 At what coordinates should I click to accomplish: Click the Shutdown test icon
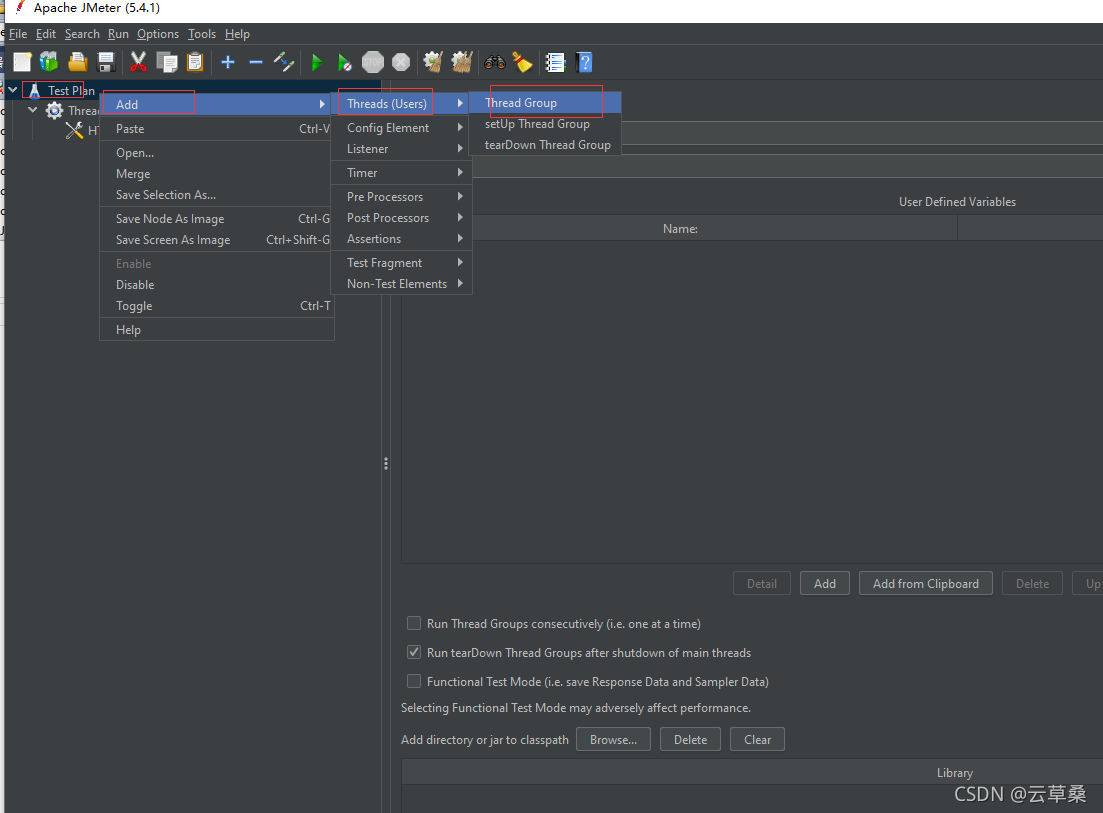[401, 62]
